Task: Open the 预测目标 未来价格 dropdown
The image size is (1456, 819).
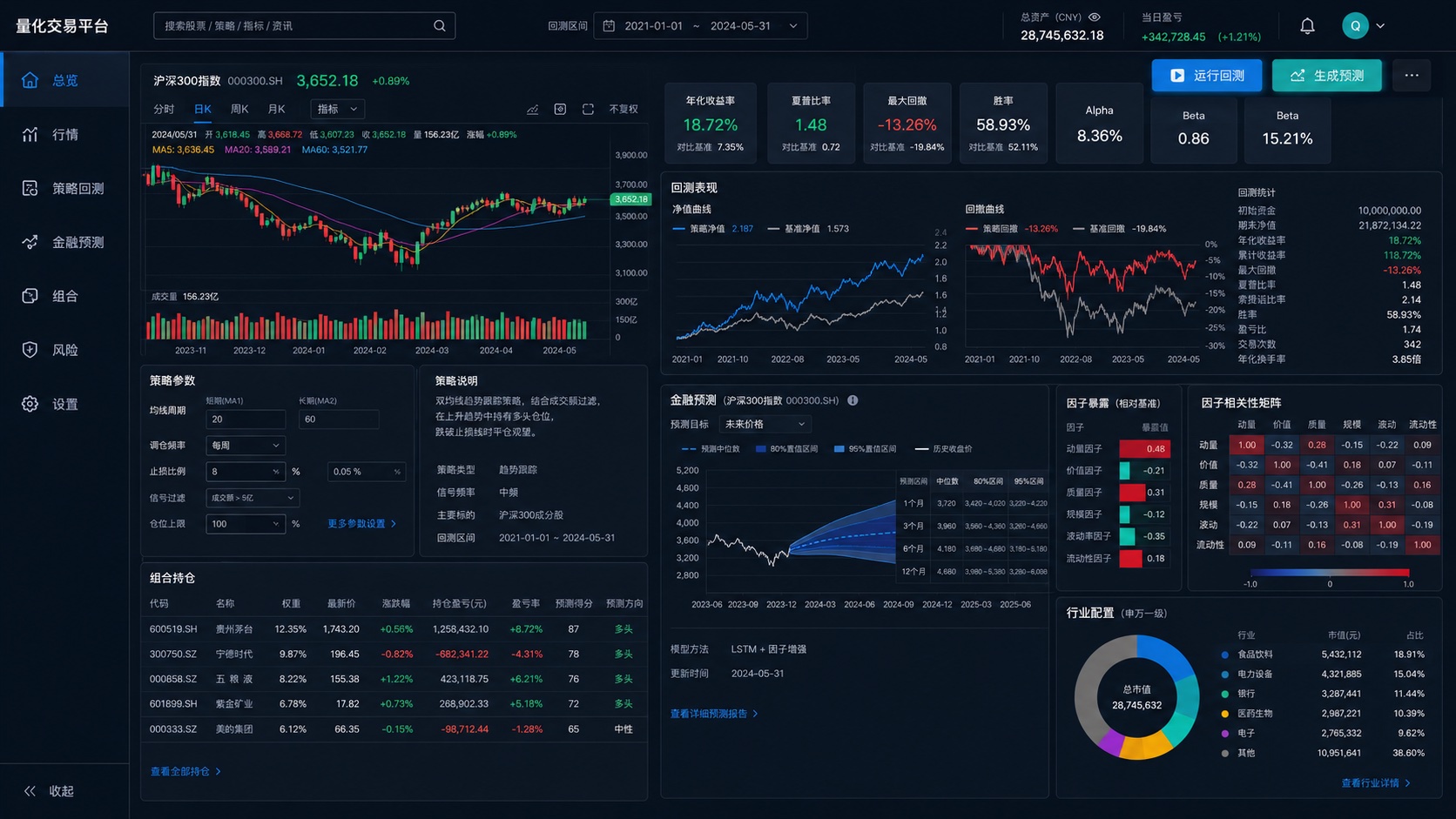Action: pos(765,424)
